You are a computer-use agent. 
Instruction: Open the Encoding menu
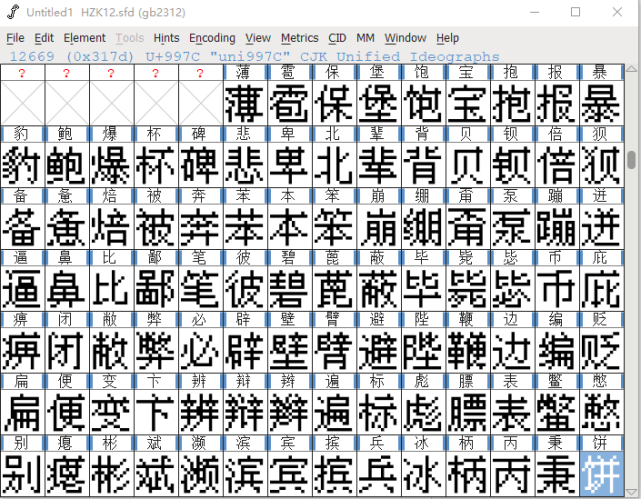pyautogui.click(x=212, y=38)
